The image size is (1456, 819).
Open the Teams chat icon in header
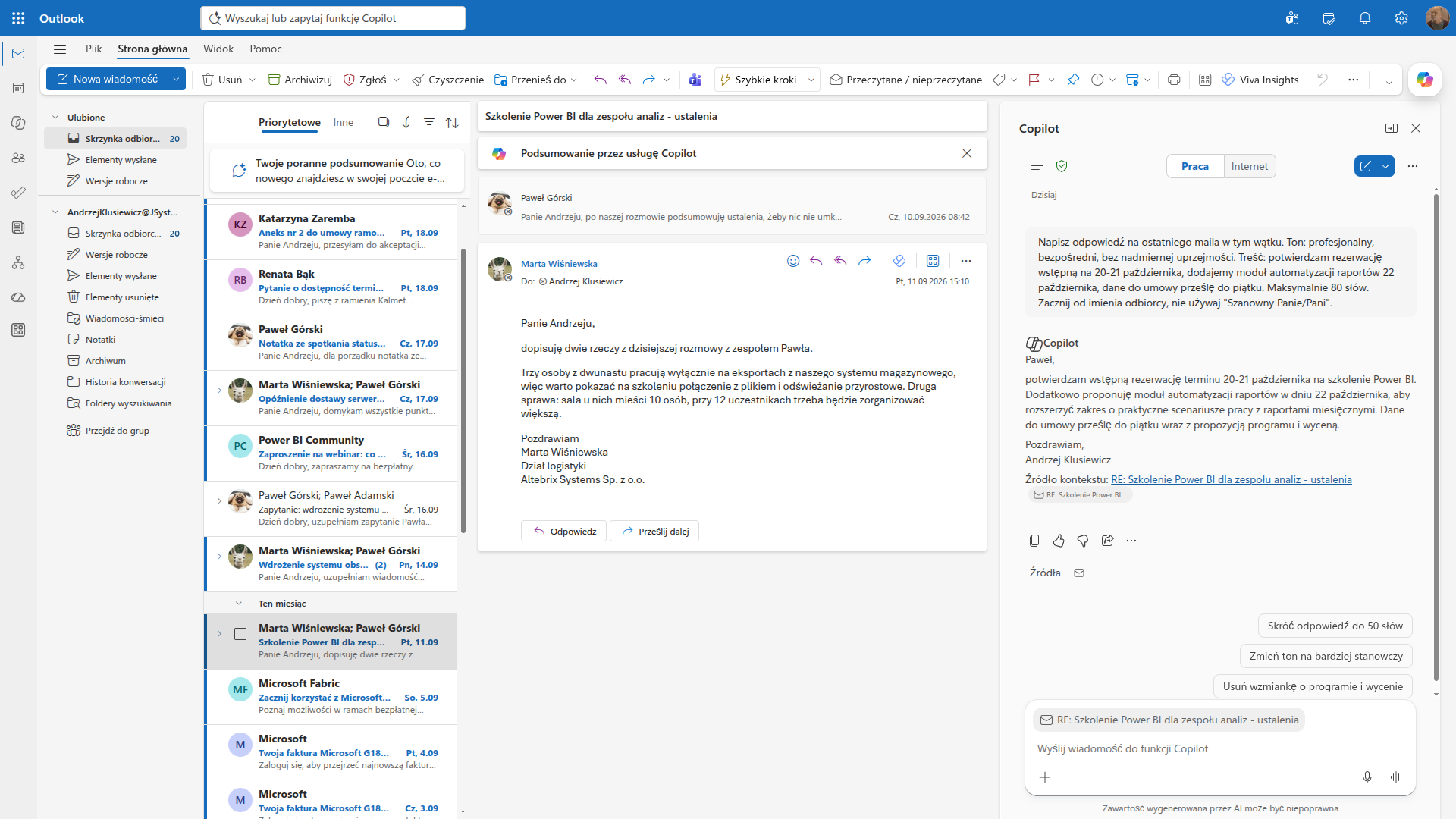coord(1292,18)
